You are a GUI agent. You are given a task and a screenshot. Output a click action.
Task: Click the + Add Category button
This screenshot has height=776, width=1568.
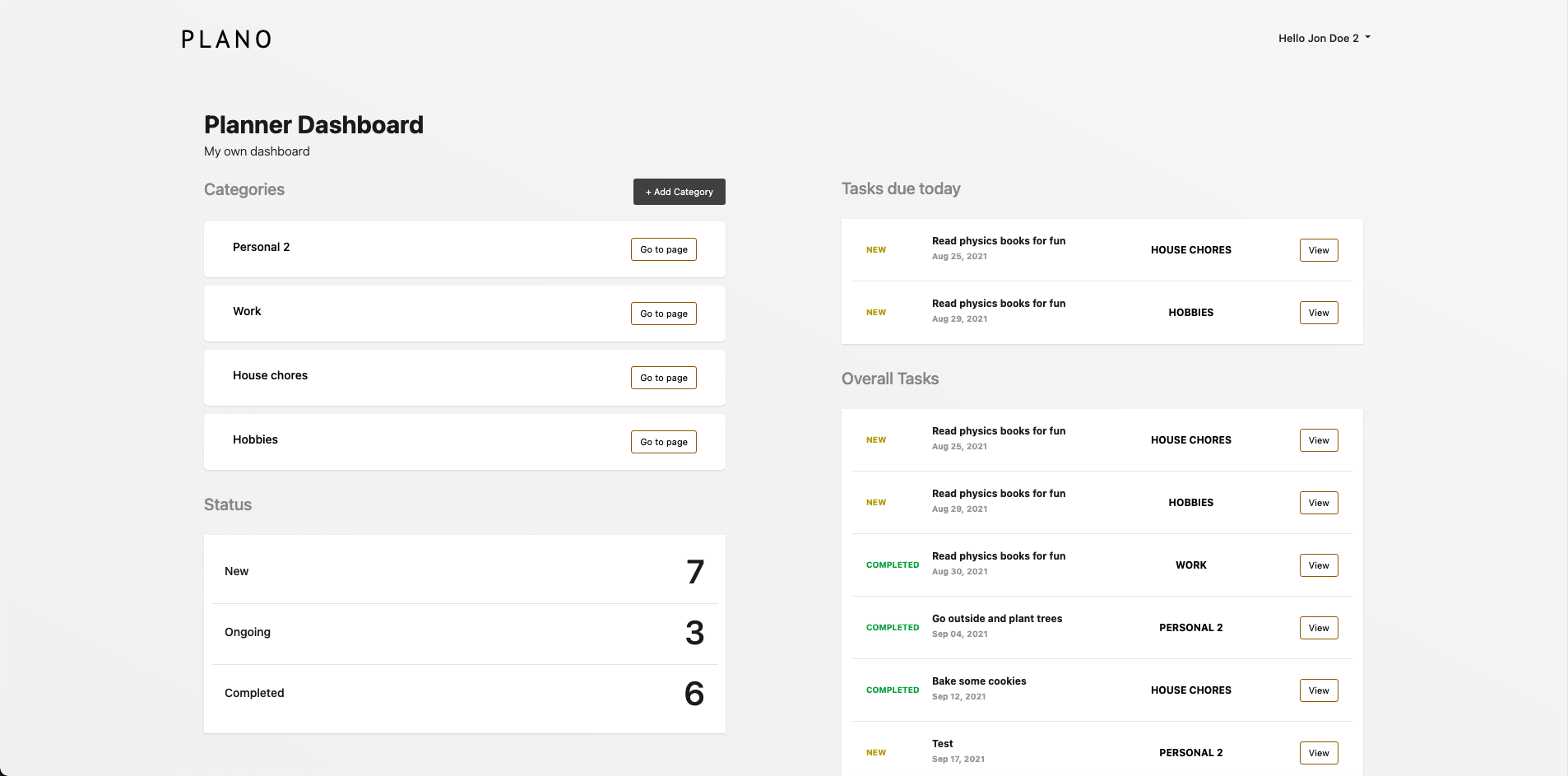[x=679, y=191]
